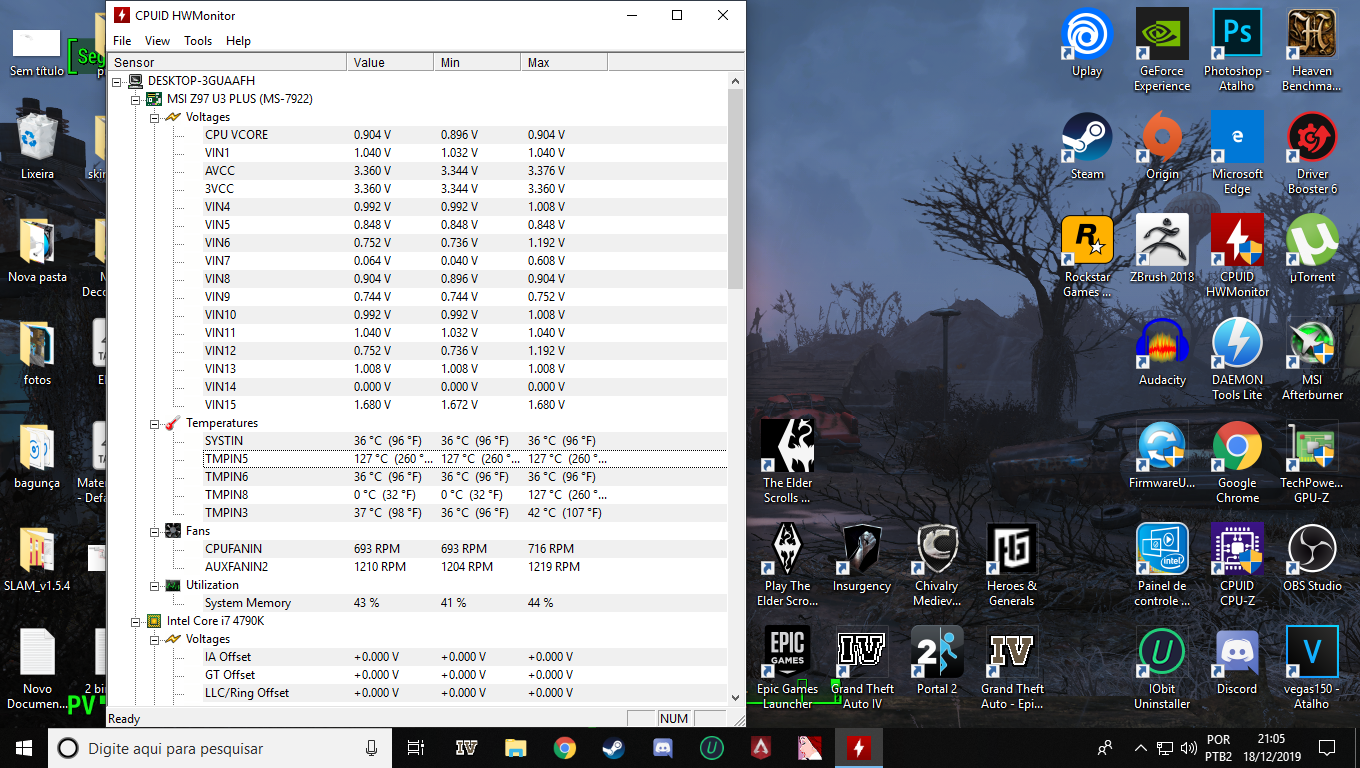
Task: Collapse the Temperatures group
Action: (153, 423)
